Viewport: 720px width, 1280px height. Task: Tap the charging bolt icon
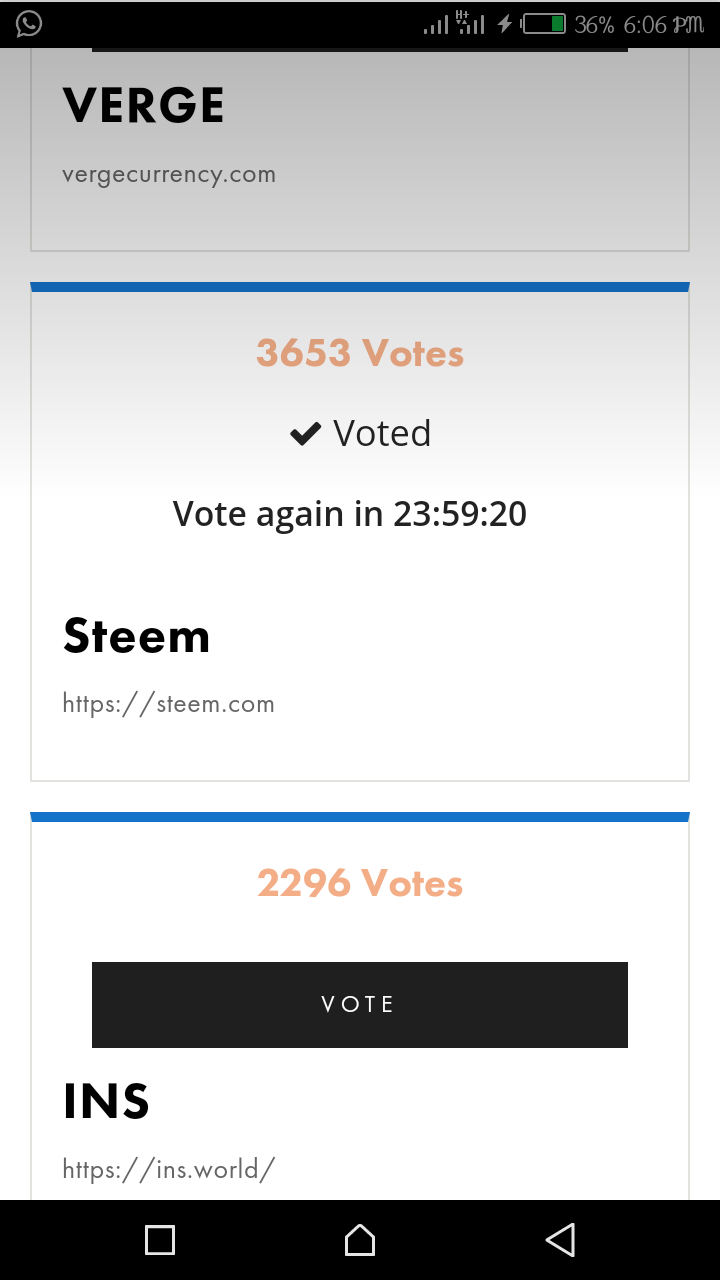click(505, 24)
